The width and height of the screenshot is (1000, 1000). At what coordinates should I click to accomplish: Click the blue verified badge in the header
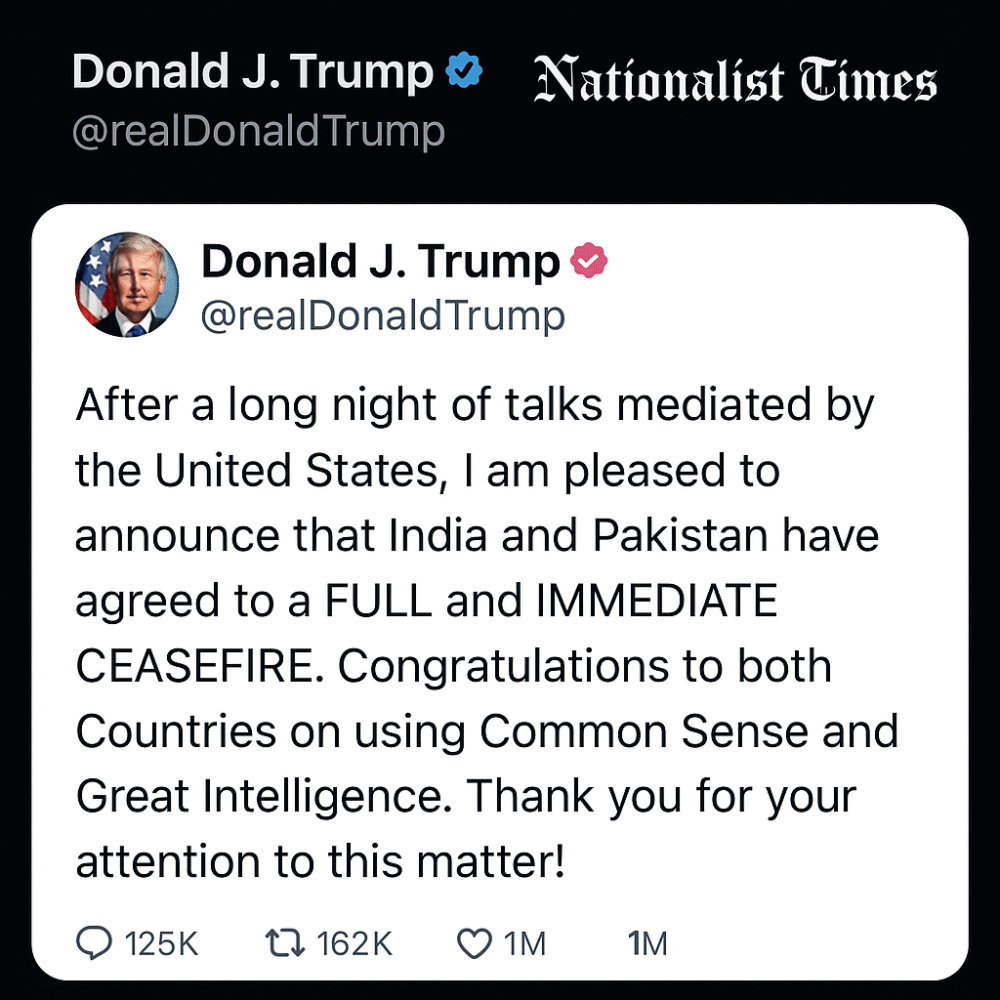(464, 73)
